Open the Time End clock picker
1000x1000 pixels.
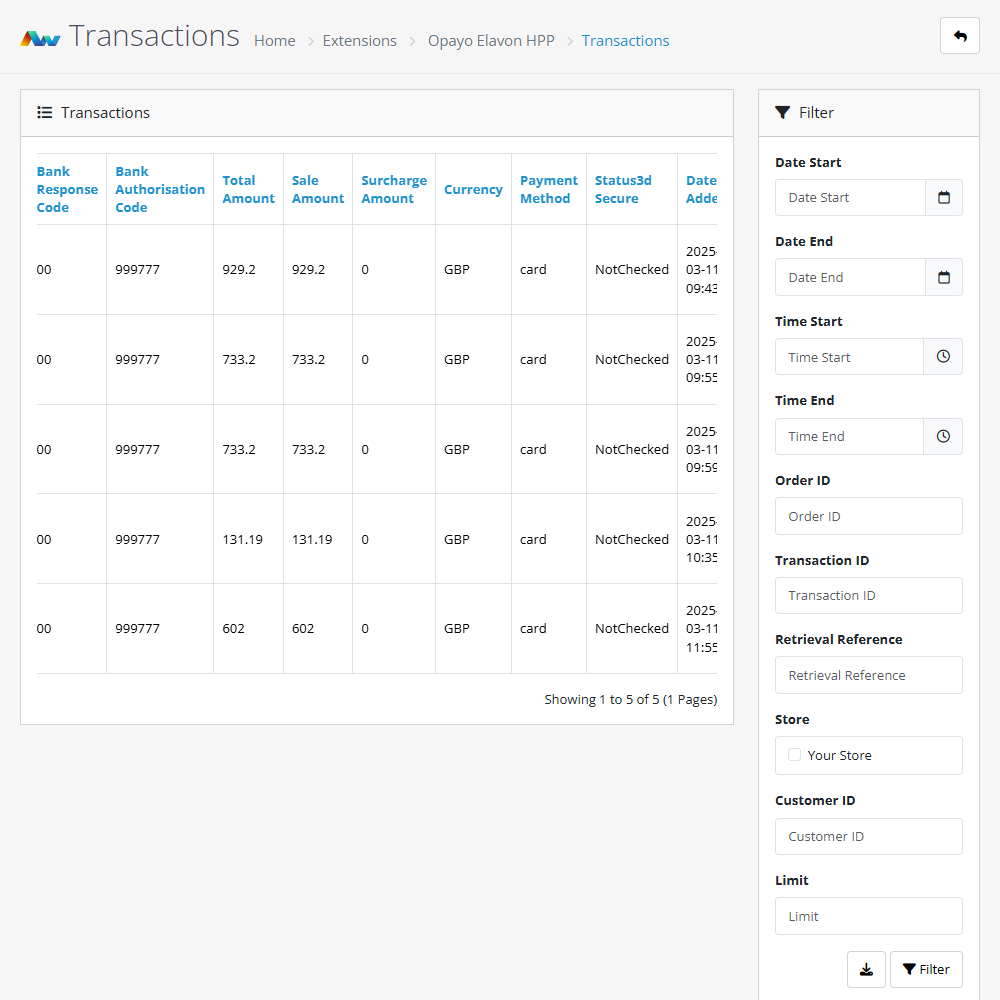pos(943,437)
